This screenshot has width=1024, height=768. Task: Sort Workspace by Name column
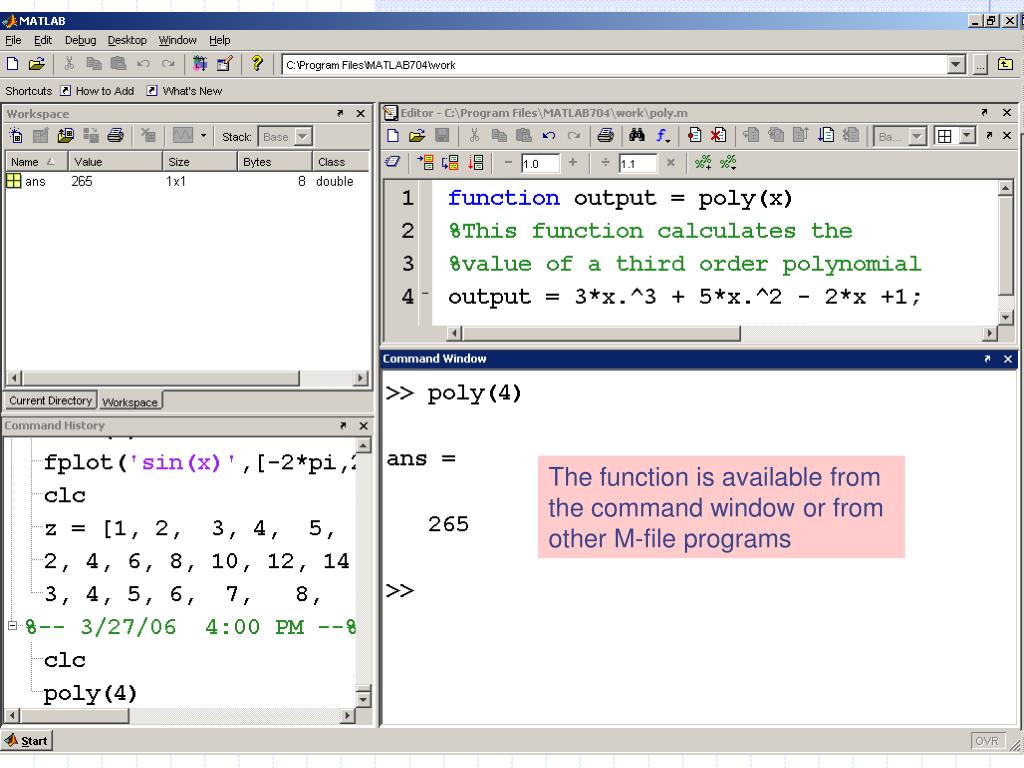(36, 161)
